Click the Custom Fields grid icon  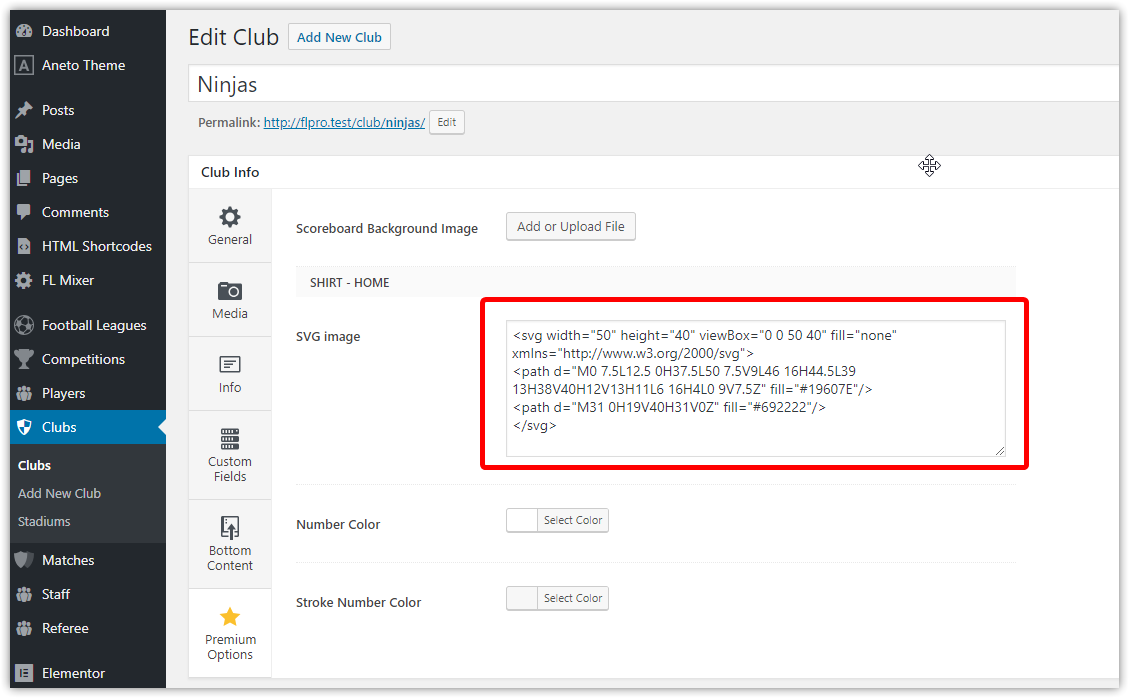pos(230,439)
